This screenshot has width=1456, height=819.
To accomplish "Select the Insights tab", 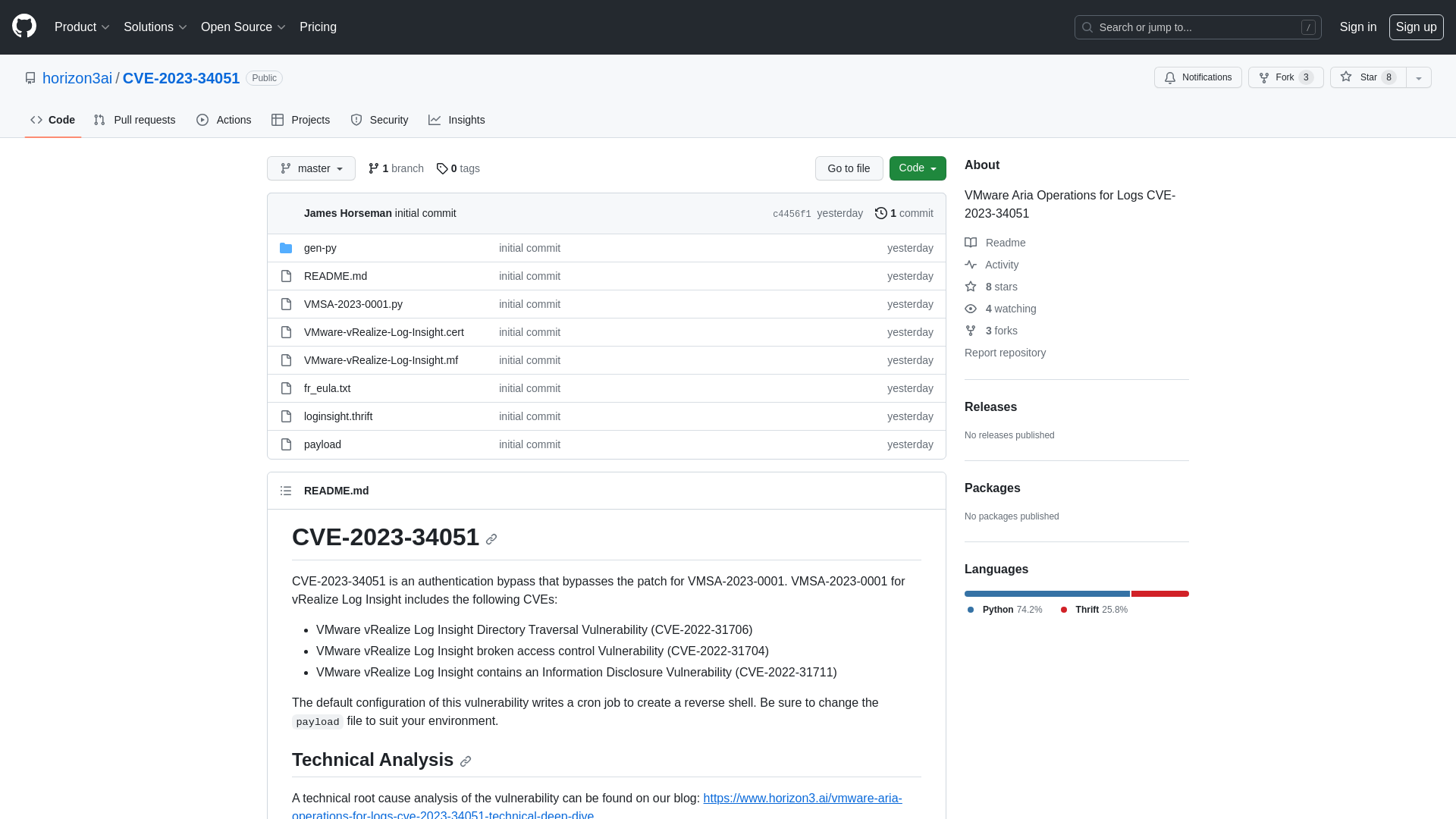I will 457,120.
